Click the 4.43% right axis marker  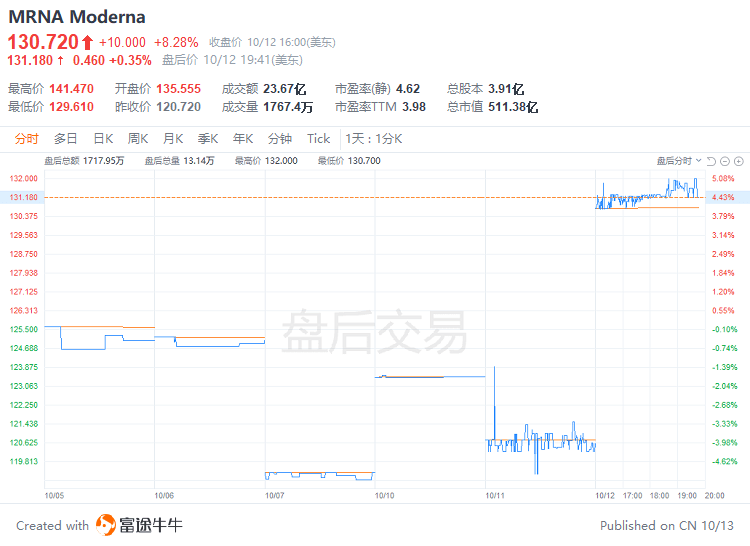coord(727,197)
